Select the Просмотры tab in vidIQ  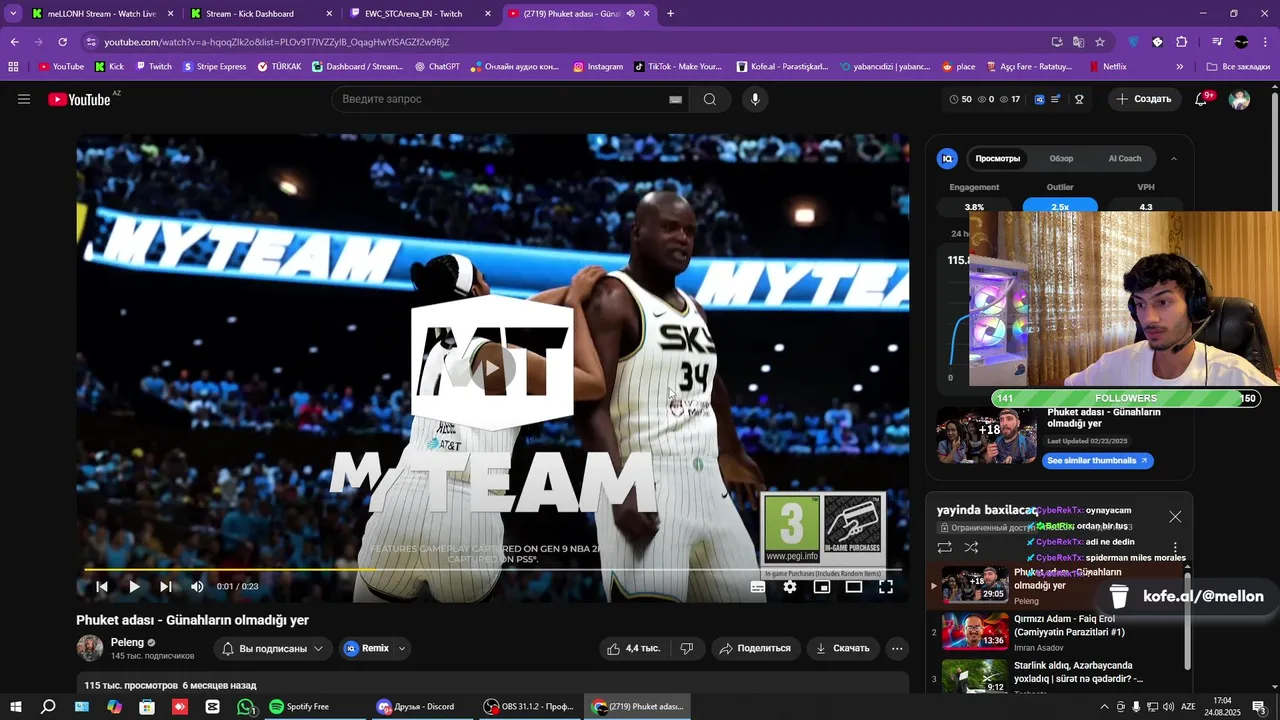pos(998,158)
